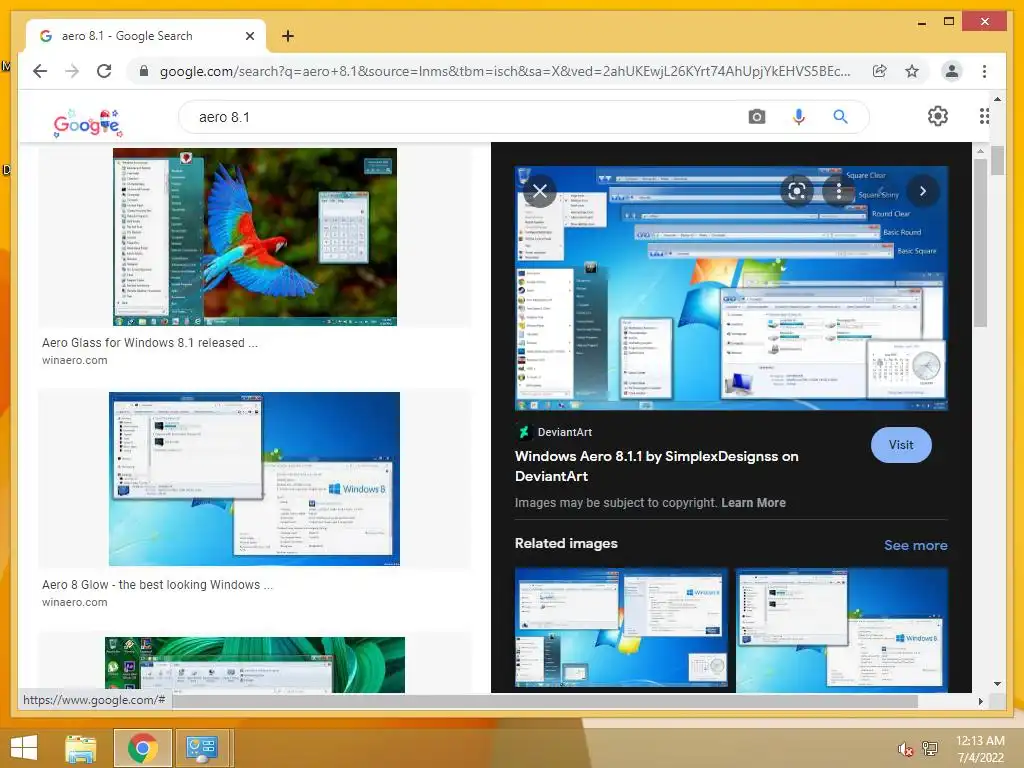Open Windows Aero 8.1.1 by SimplexDesignss title

(x=656, y=466)
